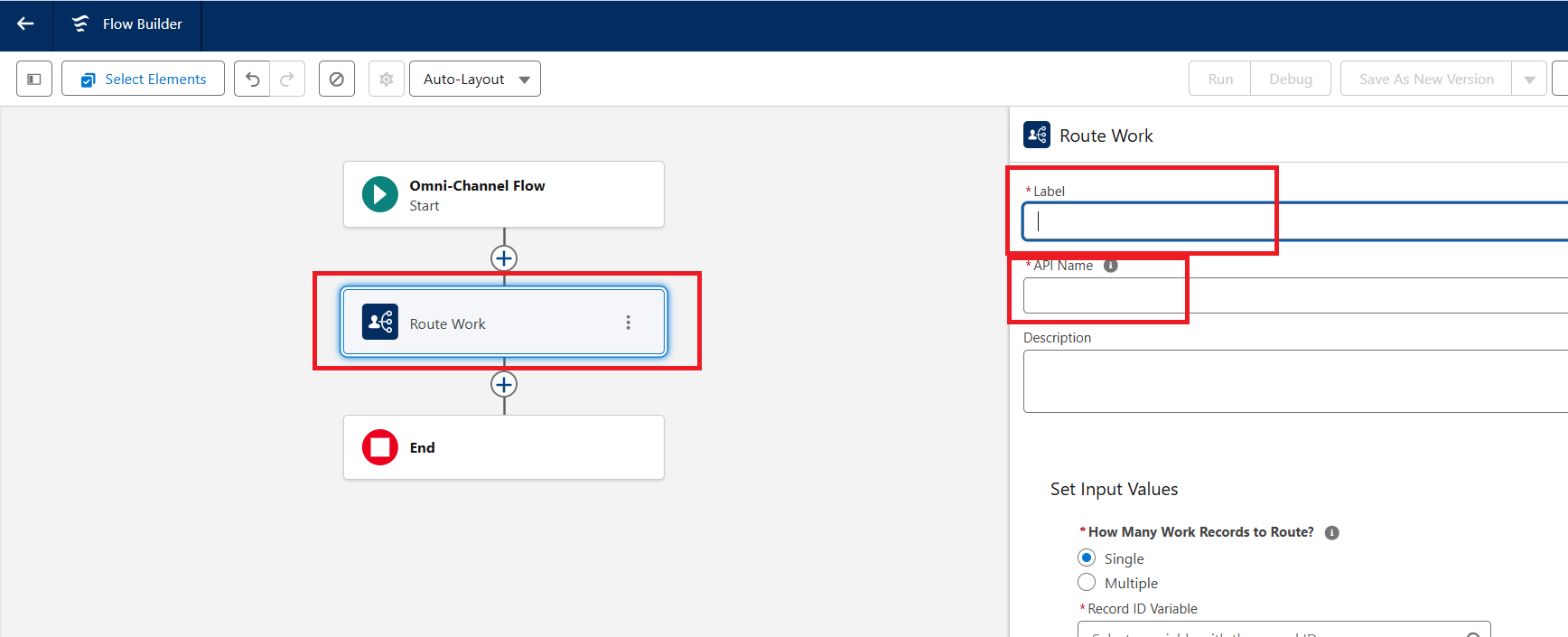Click the Debug button
This screenshot has height=637, width=1568.
1290,80
